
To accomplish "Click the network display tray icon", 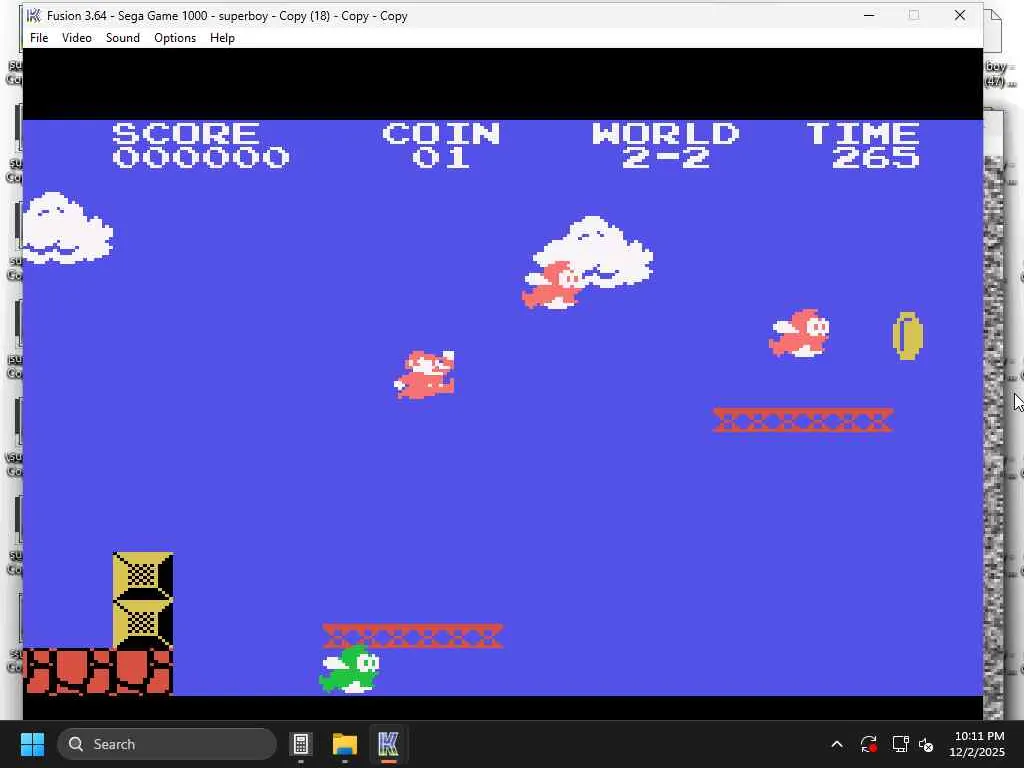I will pyautogui.click(x=901, y=744).
